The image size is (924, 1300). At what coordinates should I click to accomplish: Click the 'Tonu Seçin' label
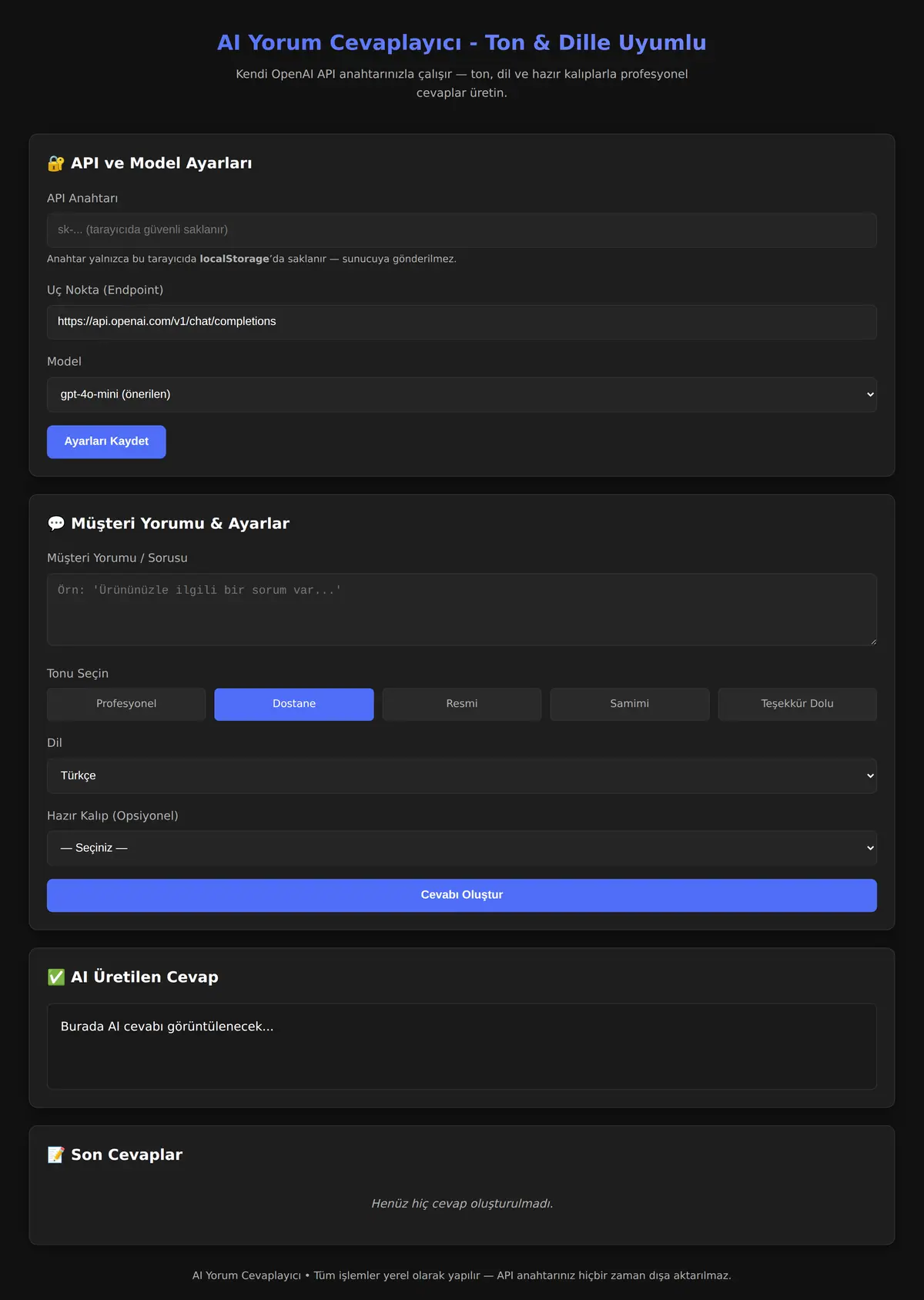78,674
